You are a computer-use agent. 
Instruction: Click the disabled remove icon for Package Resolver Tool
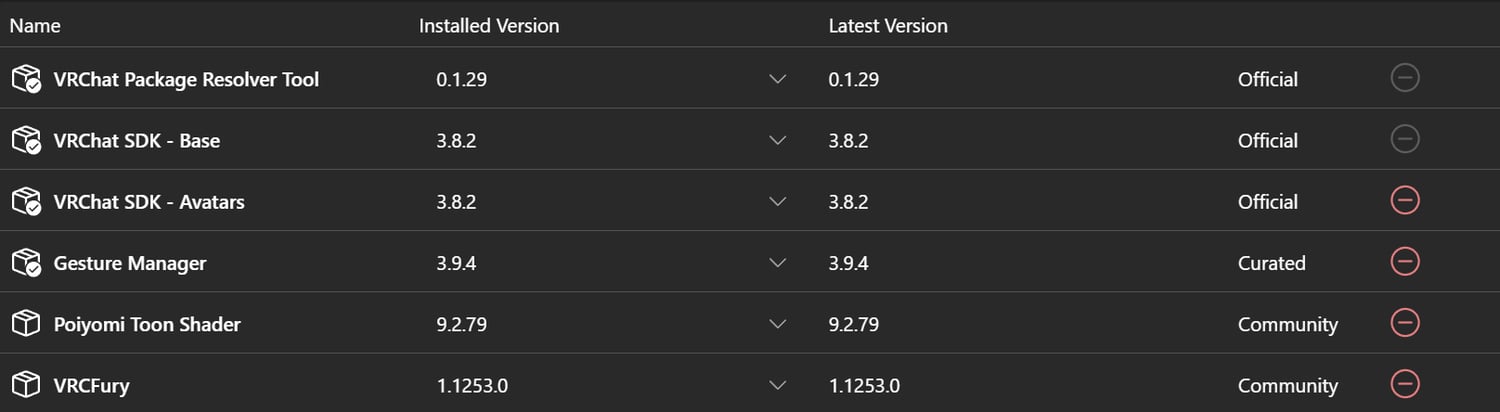(x=1405, y=78)
